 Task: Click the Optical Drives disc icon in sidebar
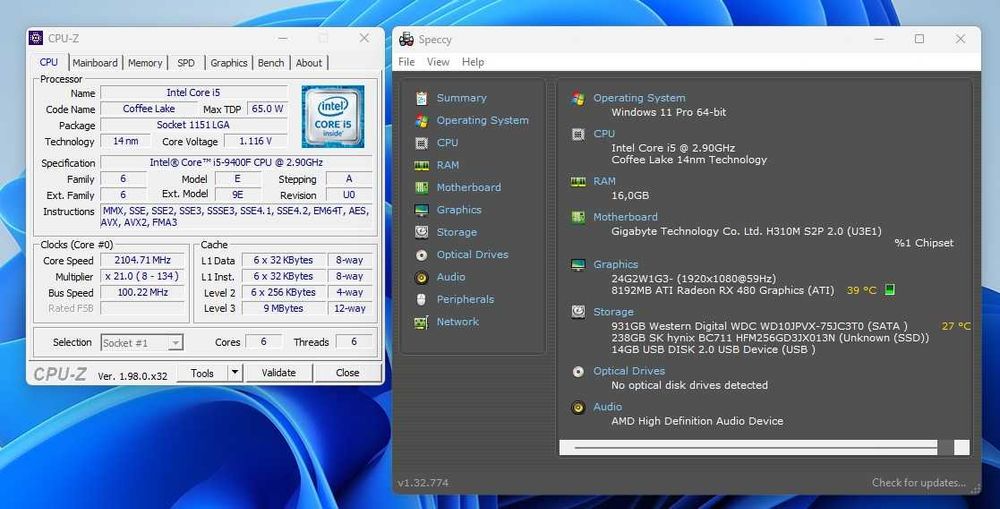coord(422,255)
